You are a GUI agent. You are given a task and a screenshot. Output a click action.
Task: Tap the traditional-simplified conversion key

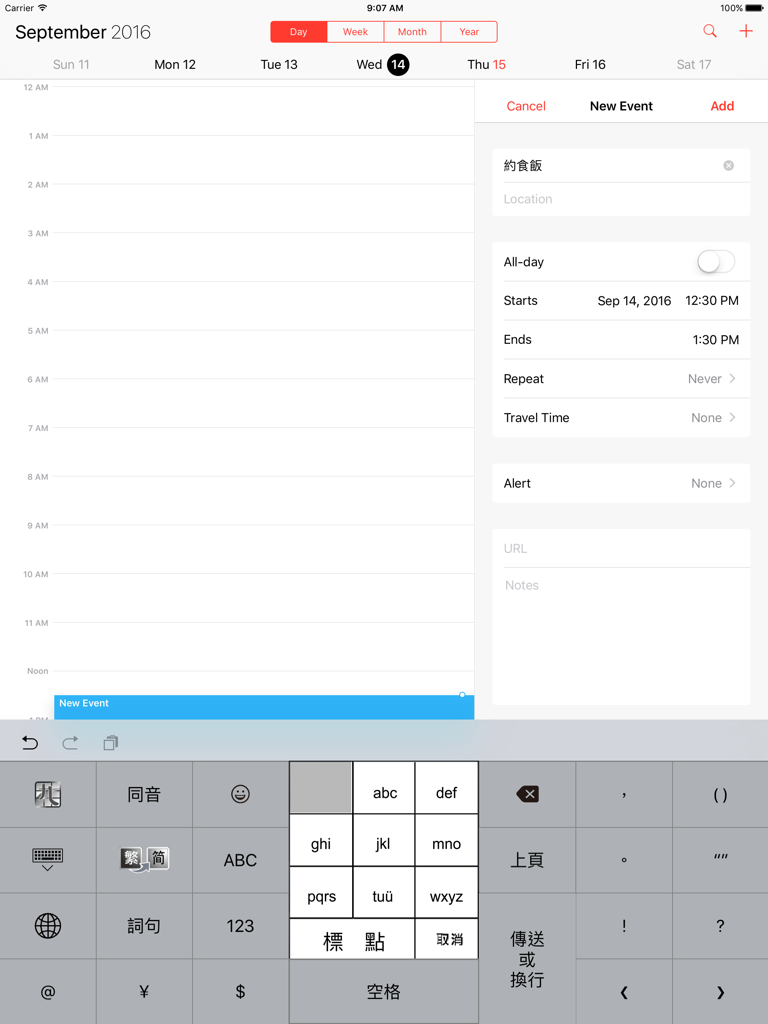(144, 860)
